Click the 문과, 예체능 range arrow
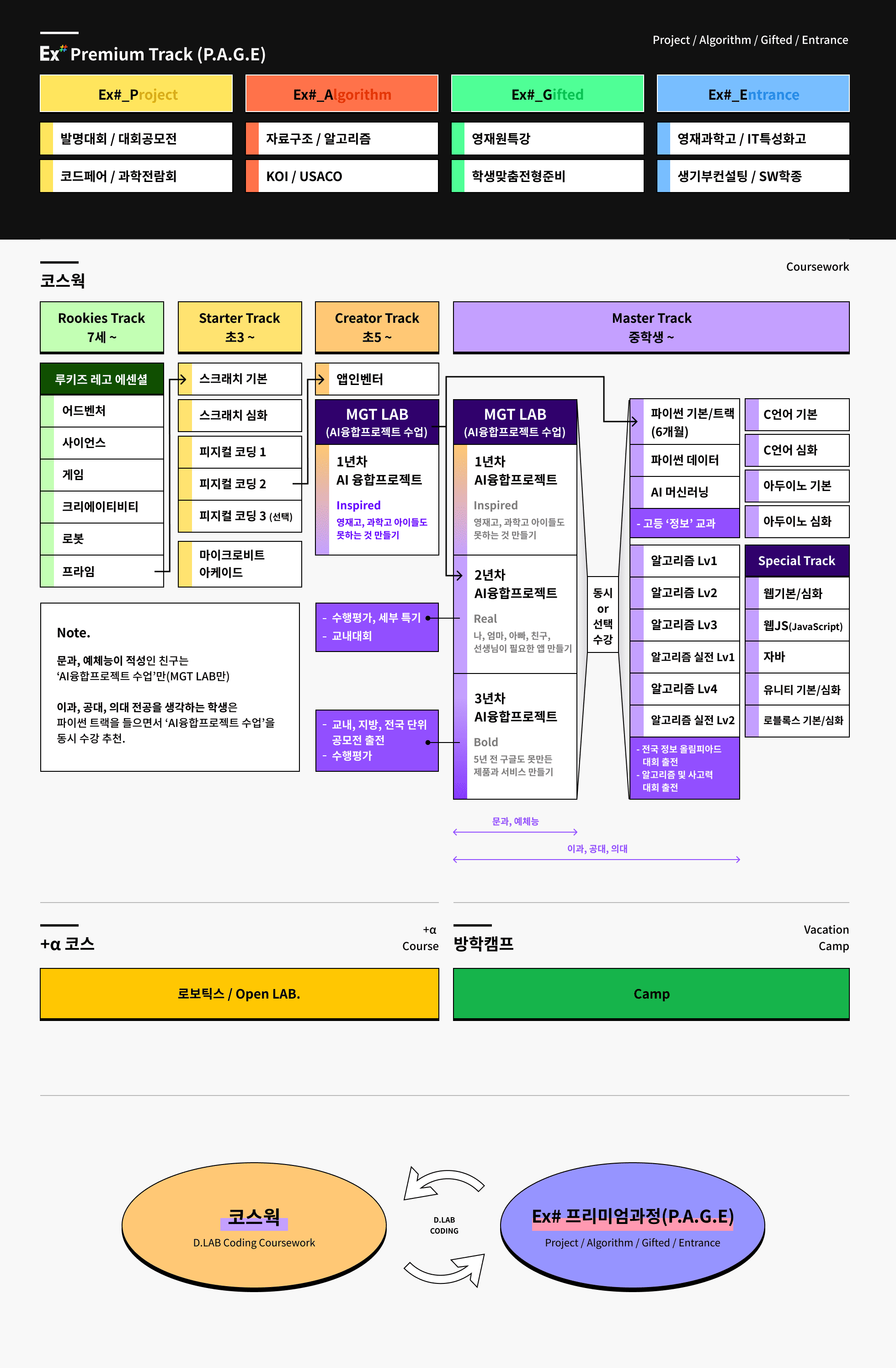The image size is (896, 1368). (x=515, y=832)
